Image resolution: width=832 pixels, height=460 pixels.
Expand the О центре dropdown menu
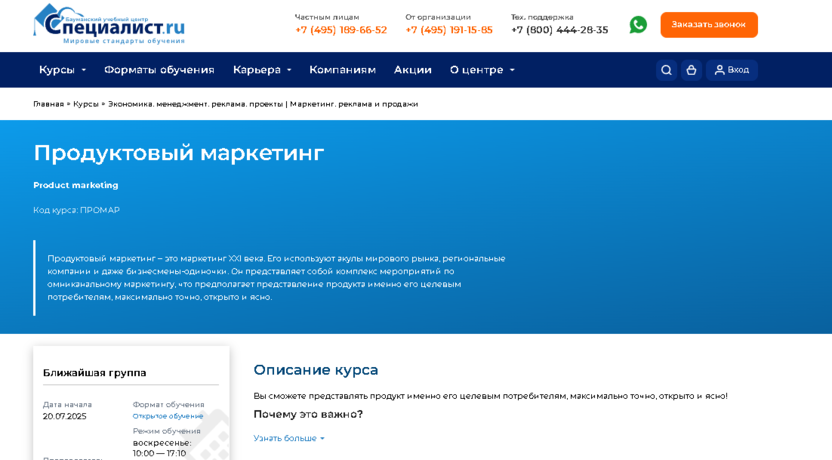click(482, 70)
